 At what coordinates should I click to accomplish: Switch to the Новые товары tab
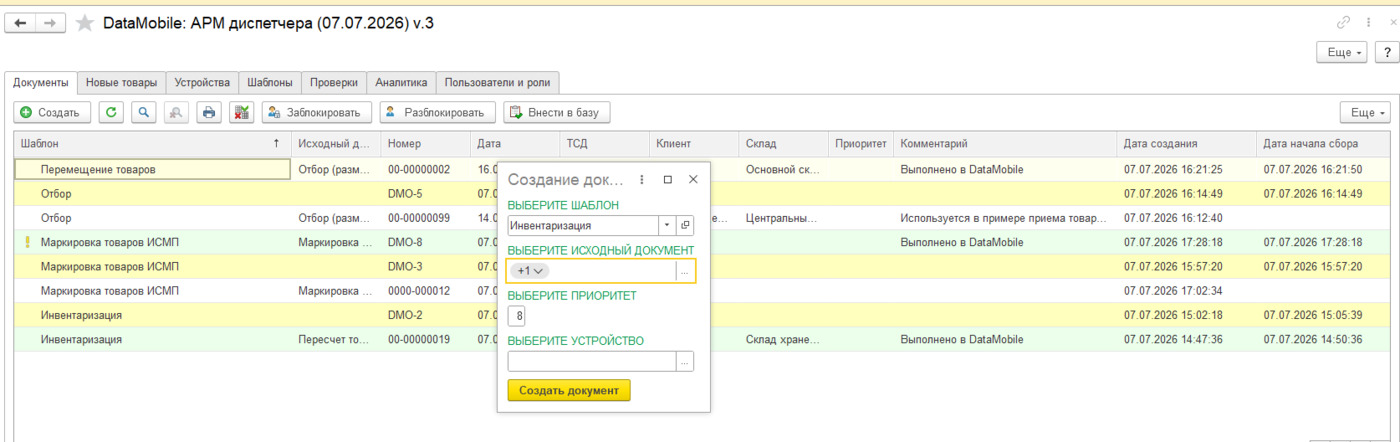pos(121,83)
